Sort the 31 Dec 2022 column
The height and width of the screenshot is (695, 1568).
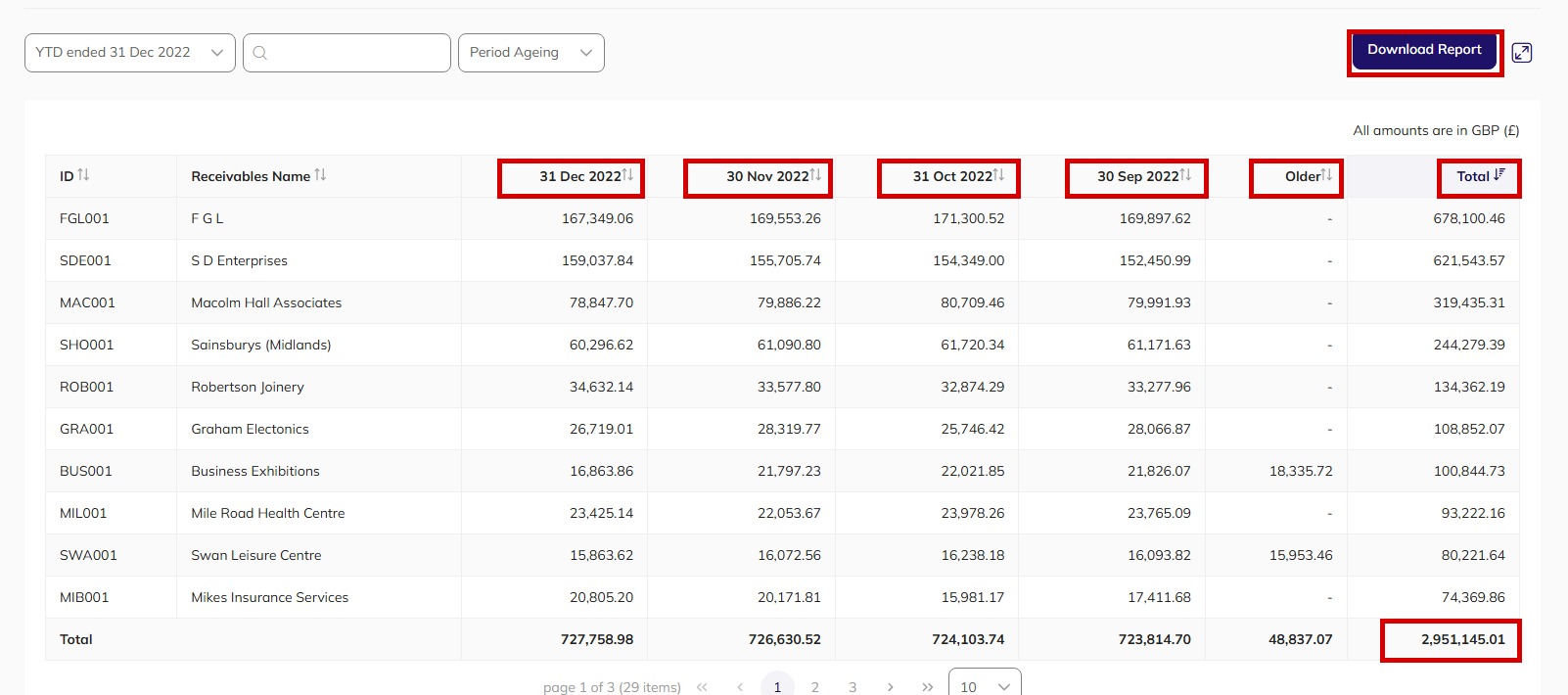click(627, 175)
